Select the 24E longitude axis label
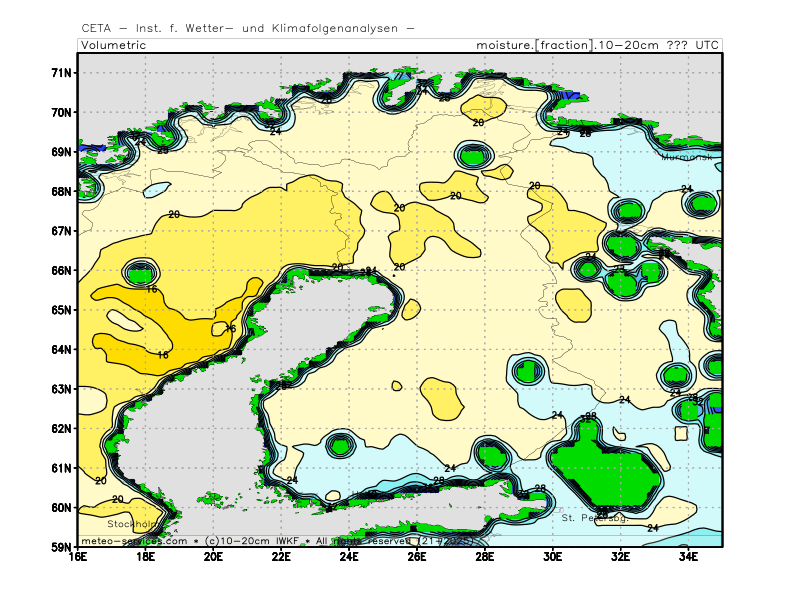Image resolution: width=800 pixels, height=600 pixels. coord(349,557)
